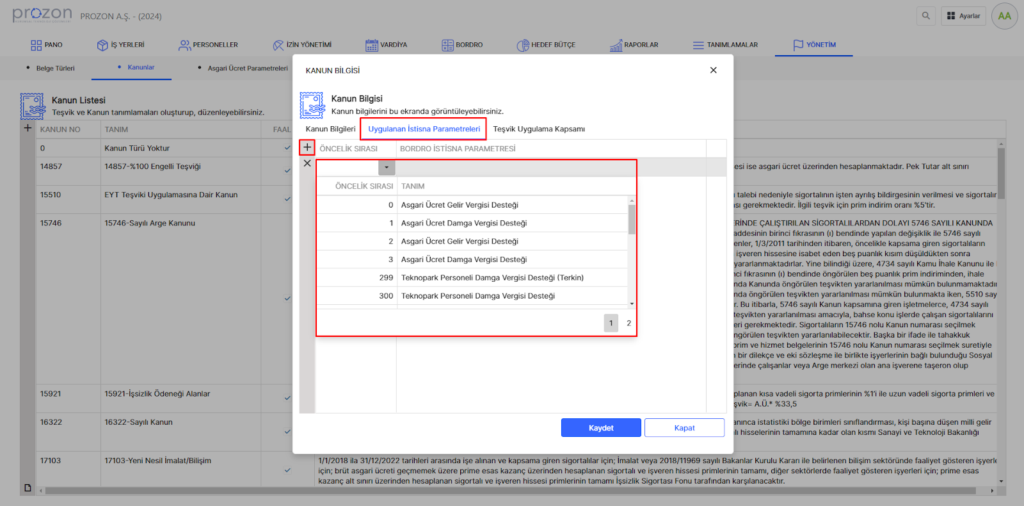
Task: Open Ayarlar settings grid button
Action: click(x=962, y=16)
